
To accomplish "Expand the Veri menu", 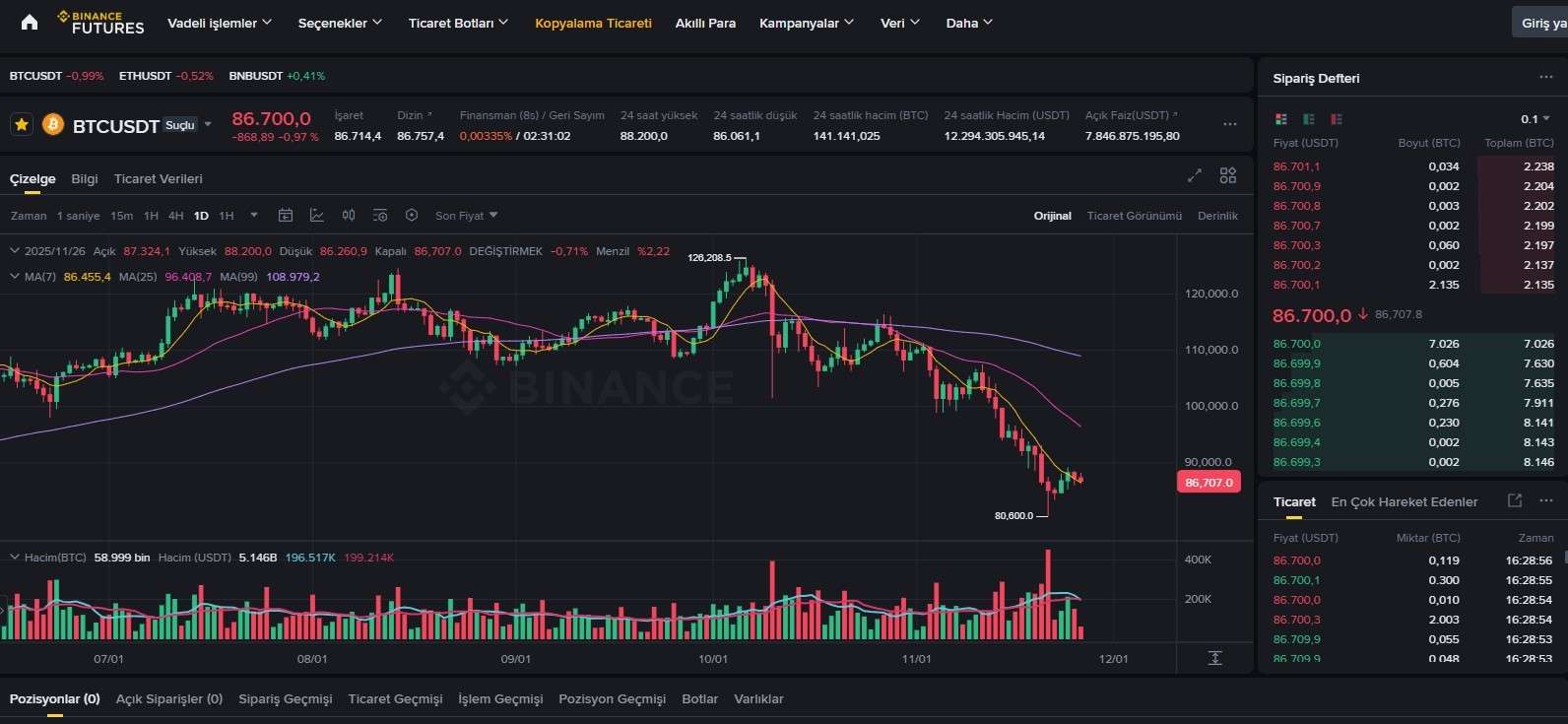I will [899, 23].
